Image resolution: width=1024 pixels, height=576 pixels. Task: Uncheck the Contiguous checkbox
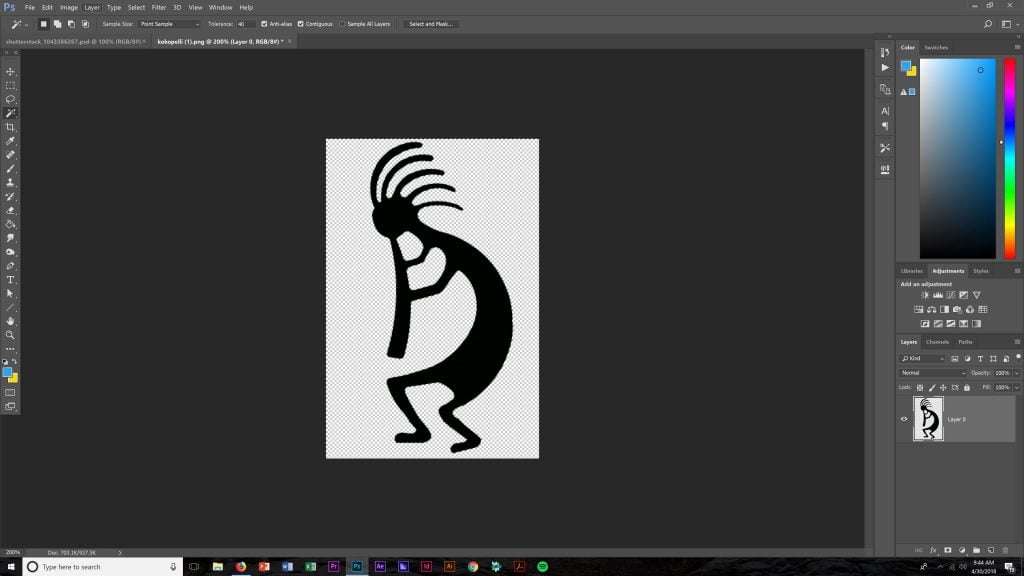tap(301, 24)
